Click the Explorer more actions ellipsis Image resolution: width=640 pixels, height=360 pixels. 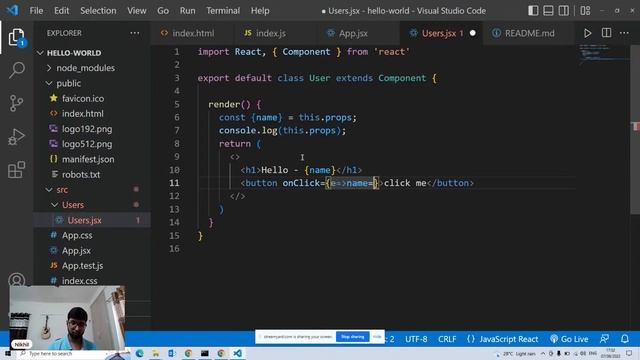click(x=134, y=33)
